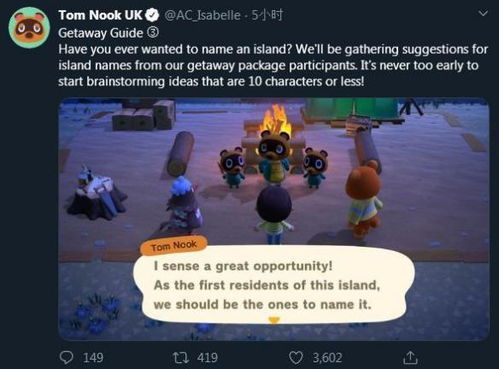Click the 419 retweets count
Image resolution: width=499 pixels, height=369 pixels.
pos(207,358)
